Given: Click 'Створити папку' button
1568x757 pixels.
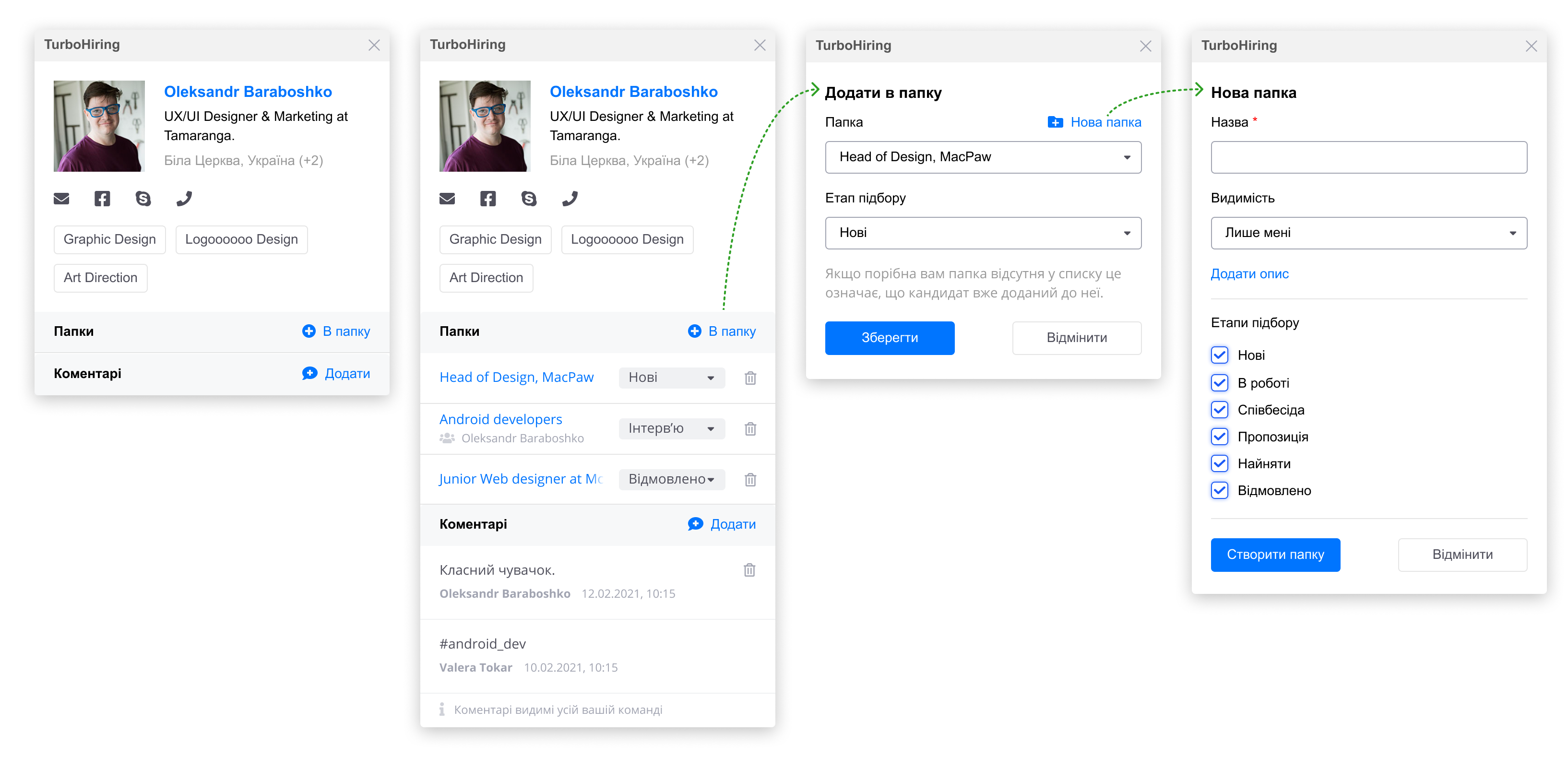Looking at the screenshot, I should pos(1275,555).
